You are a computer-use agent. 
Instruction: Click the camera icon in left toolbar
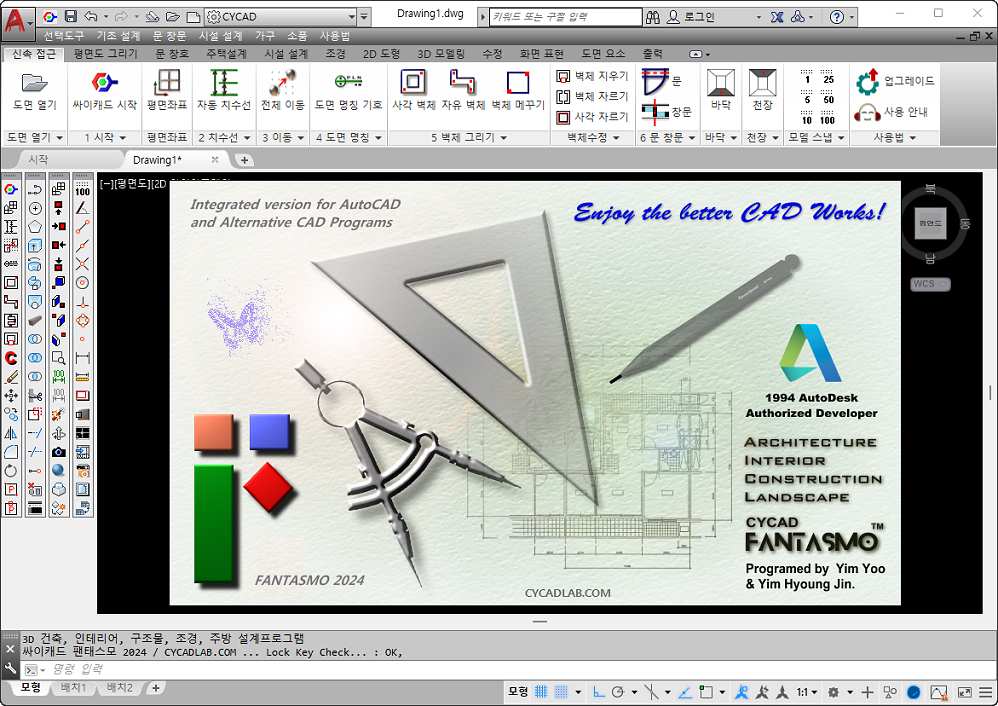click(x=59, y=452)
